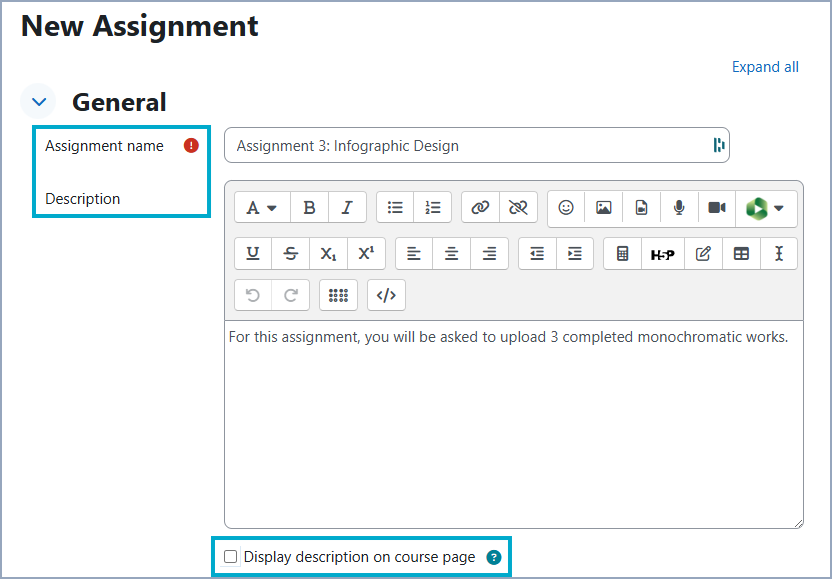Toggle bold formatting
Image resolution: width=832 pixels, height=579 pixels.
click(309, 208)
